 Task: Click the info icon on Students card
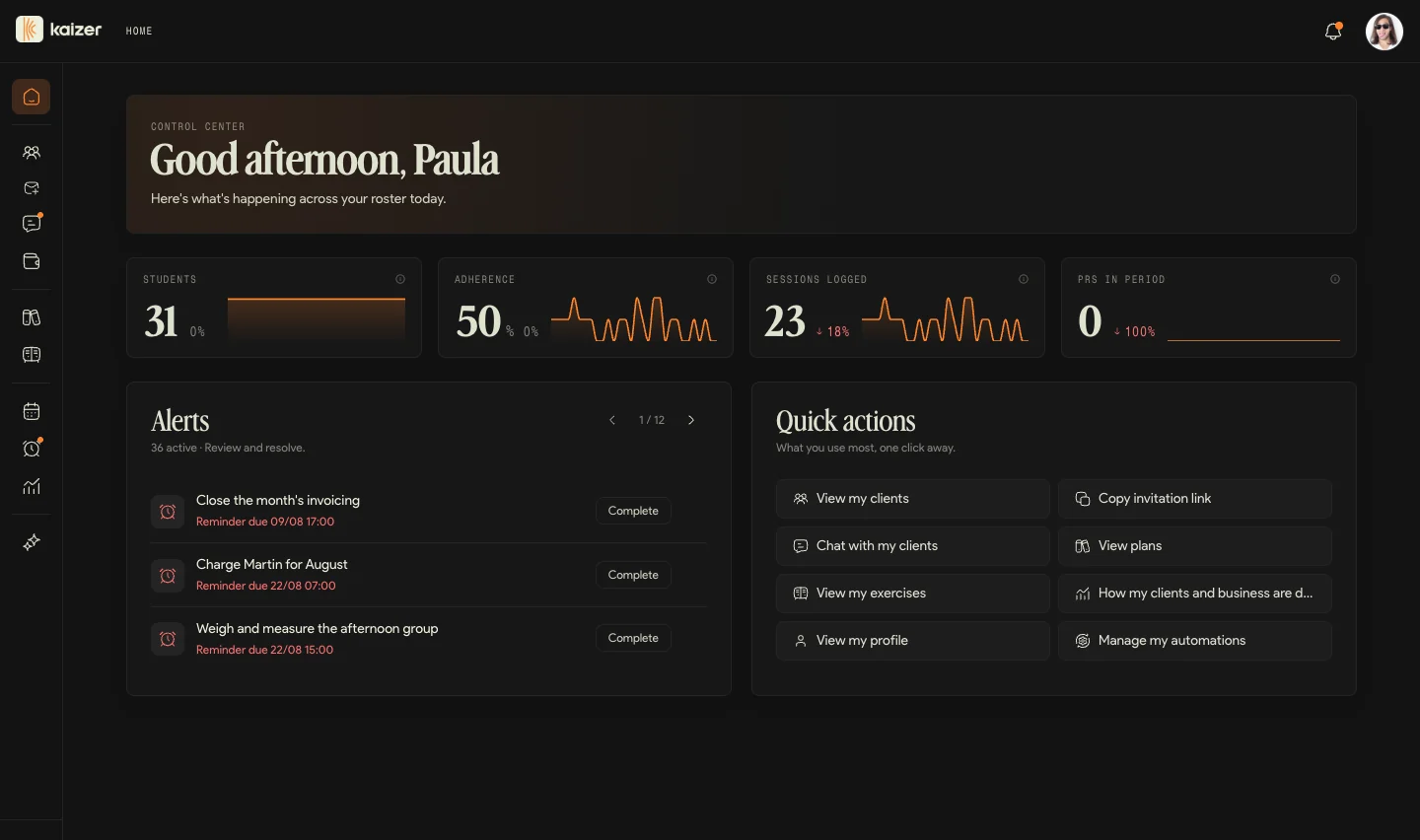click(400, 279)
